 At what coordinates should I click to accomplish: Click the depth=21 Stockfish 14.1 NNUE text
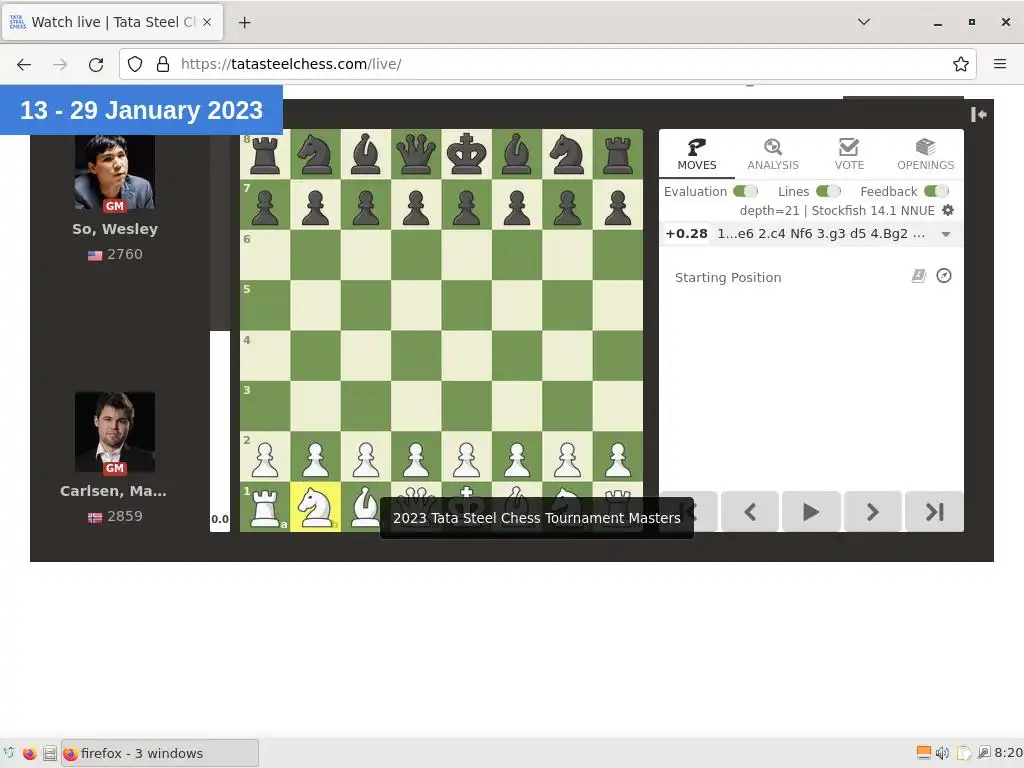[x=837, y=210]
